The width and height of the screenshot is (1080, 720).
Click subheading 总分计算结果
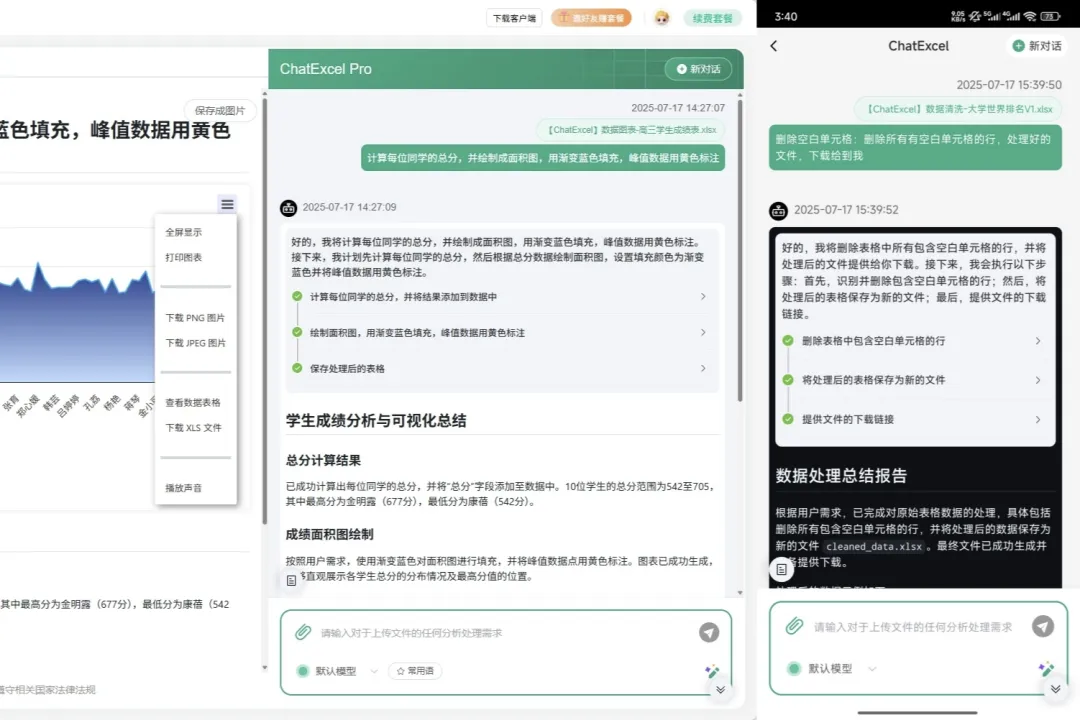click(323, 460)
